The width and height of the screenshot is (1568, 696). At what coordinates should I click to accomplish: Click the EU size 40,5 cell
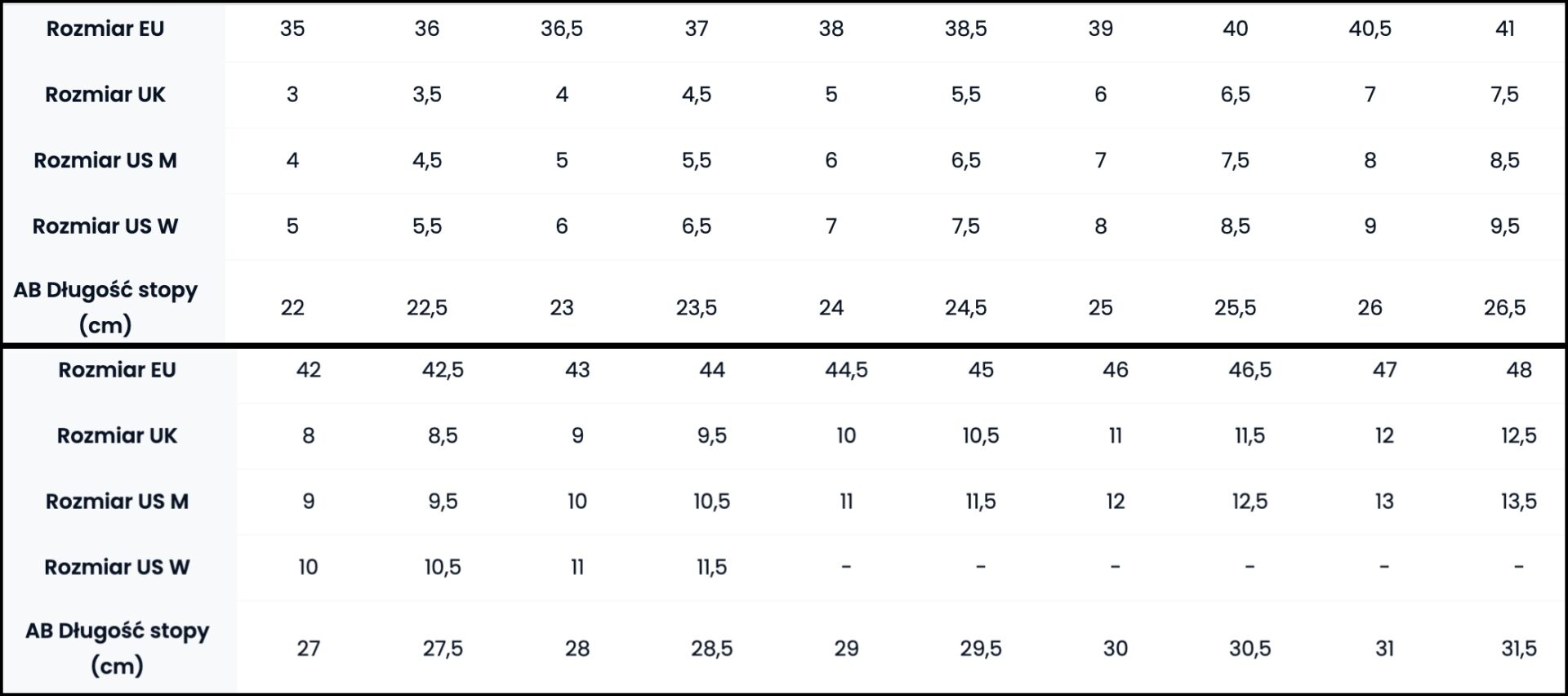[x=1370, y=29]
